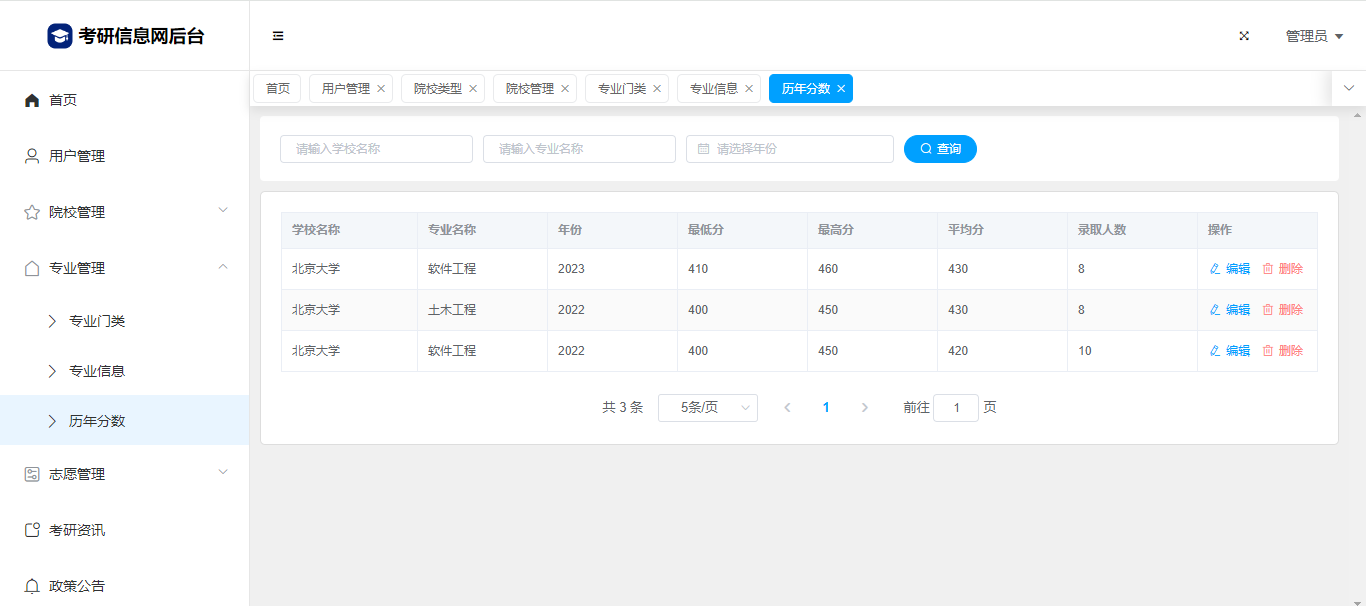The image size is (1366, 606).
Task: Switch to the 专业信息 tab
Action: pyautogui.click(x=713, y=89)
